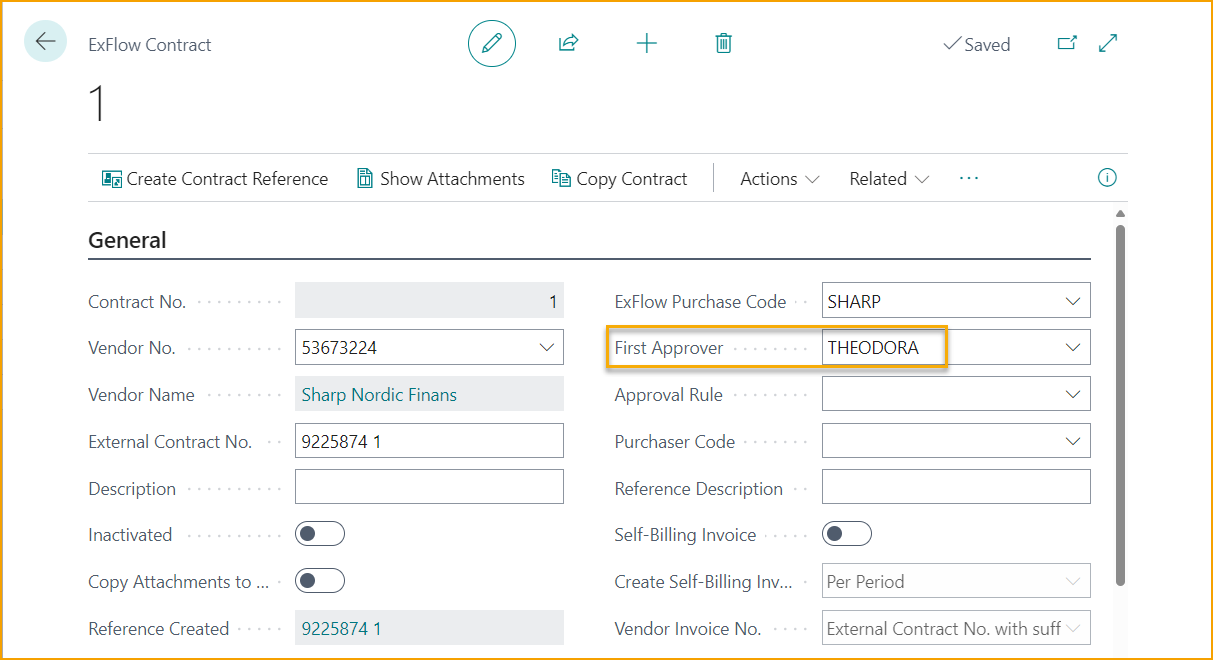Open Show Attachments
The height and width of the screenshot is (660, 1213).
440,178
